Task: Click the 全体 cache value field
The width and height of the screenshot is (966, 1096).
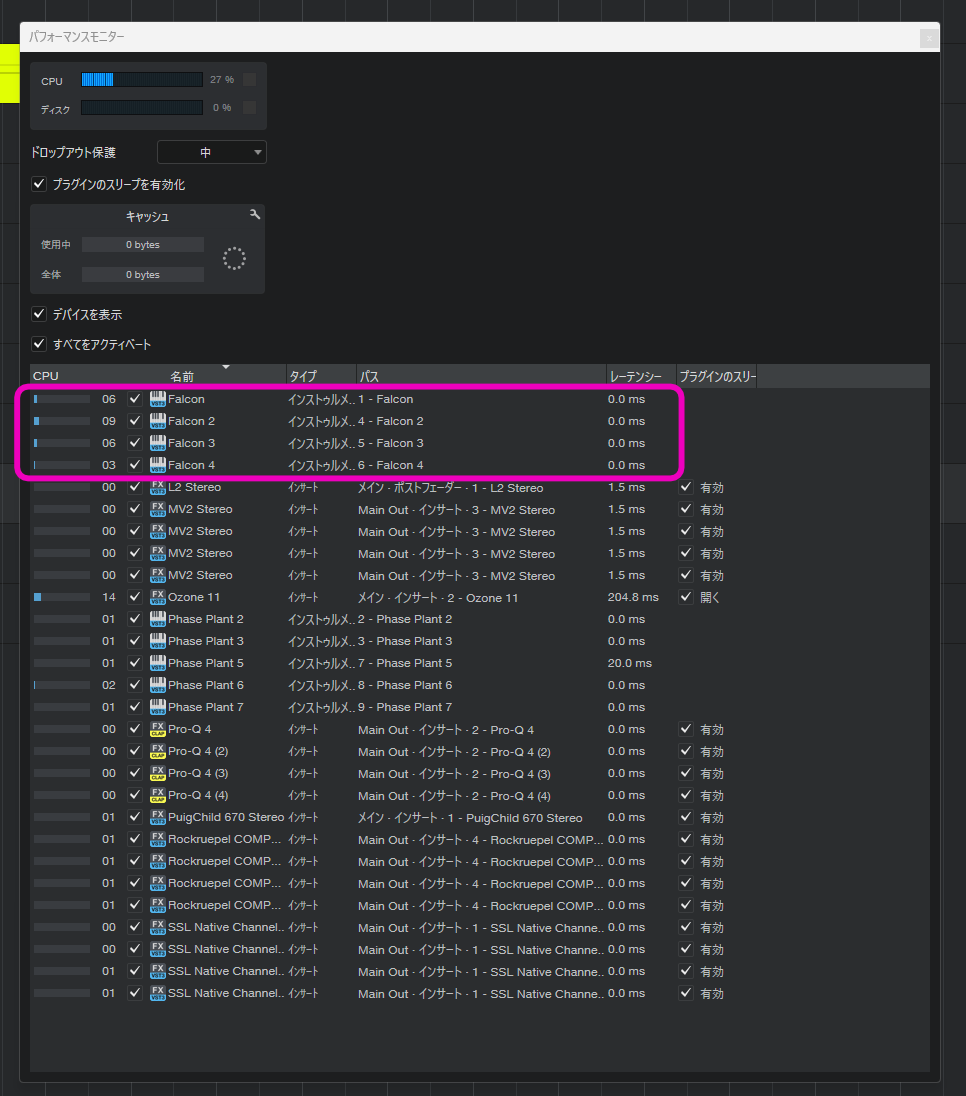Action: pos(143,275)
